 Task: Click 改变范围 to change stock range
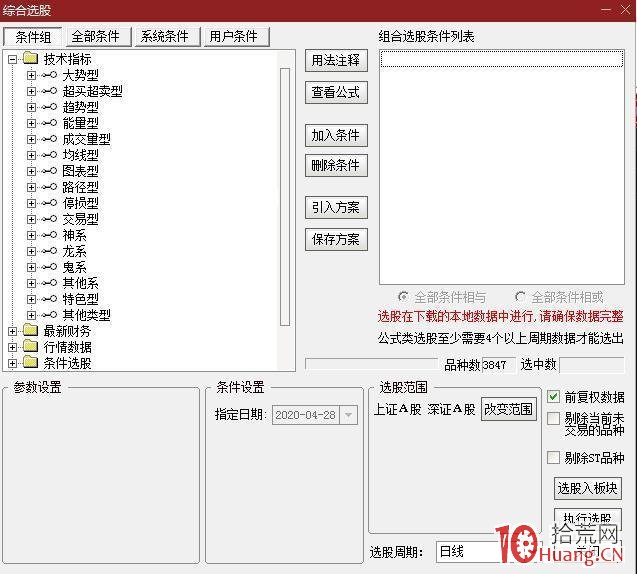click(x=509, y=409)
